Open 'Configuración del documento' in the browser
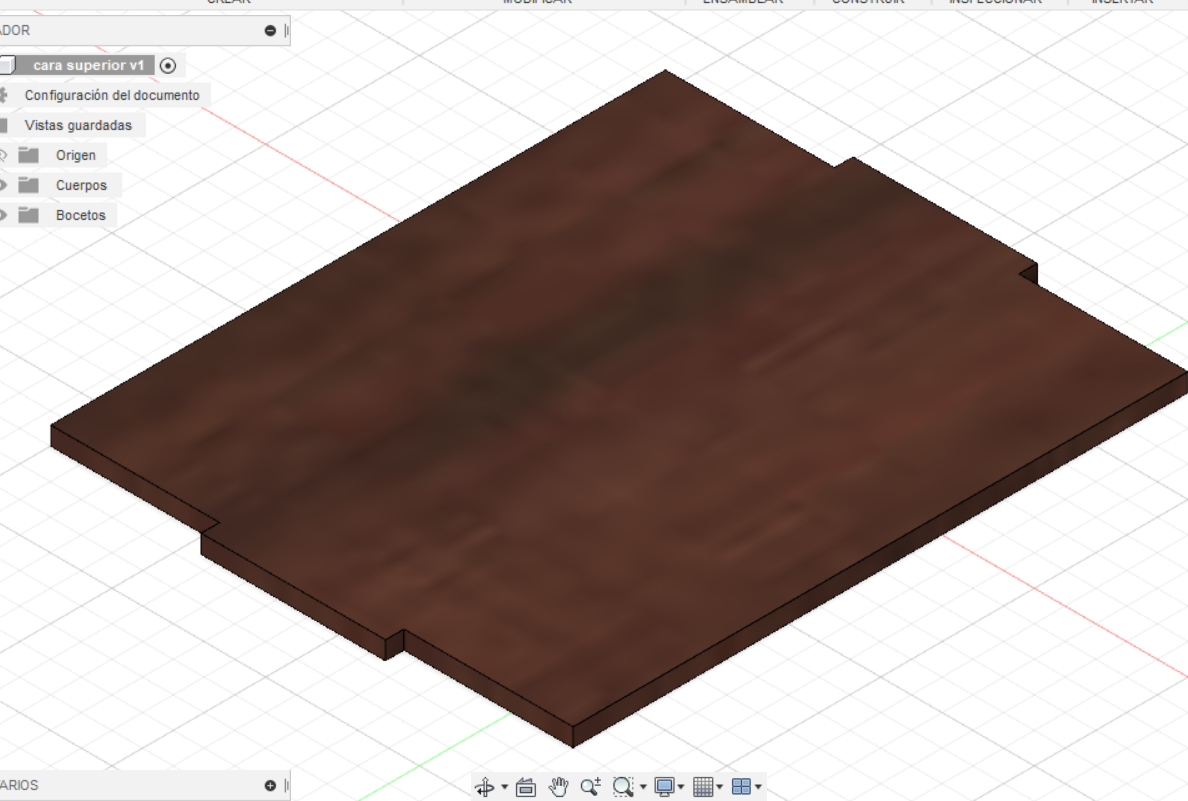This screenshot has height=801, width=1188. [x=112, y=95]
